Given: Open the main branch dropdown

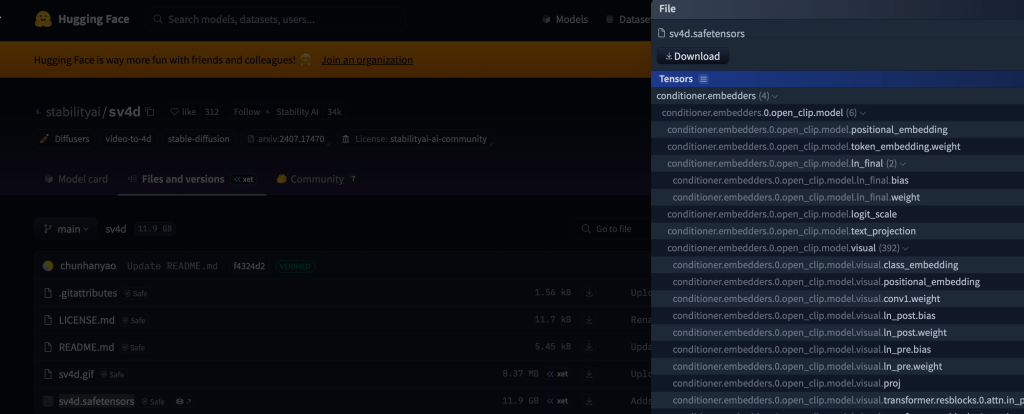Looking at the screenshot, I should (66, 229).
